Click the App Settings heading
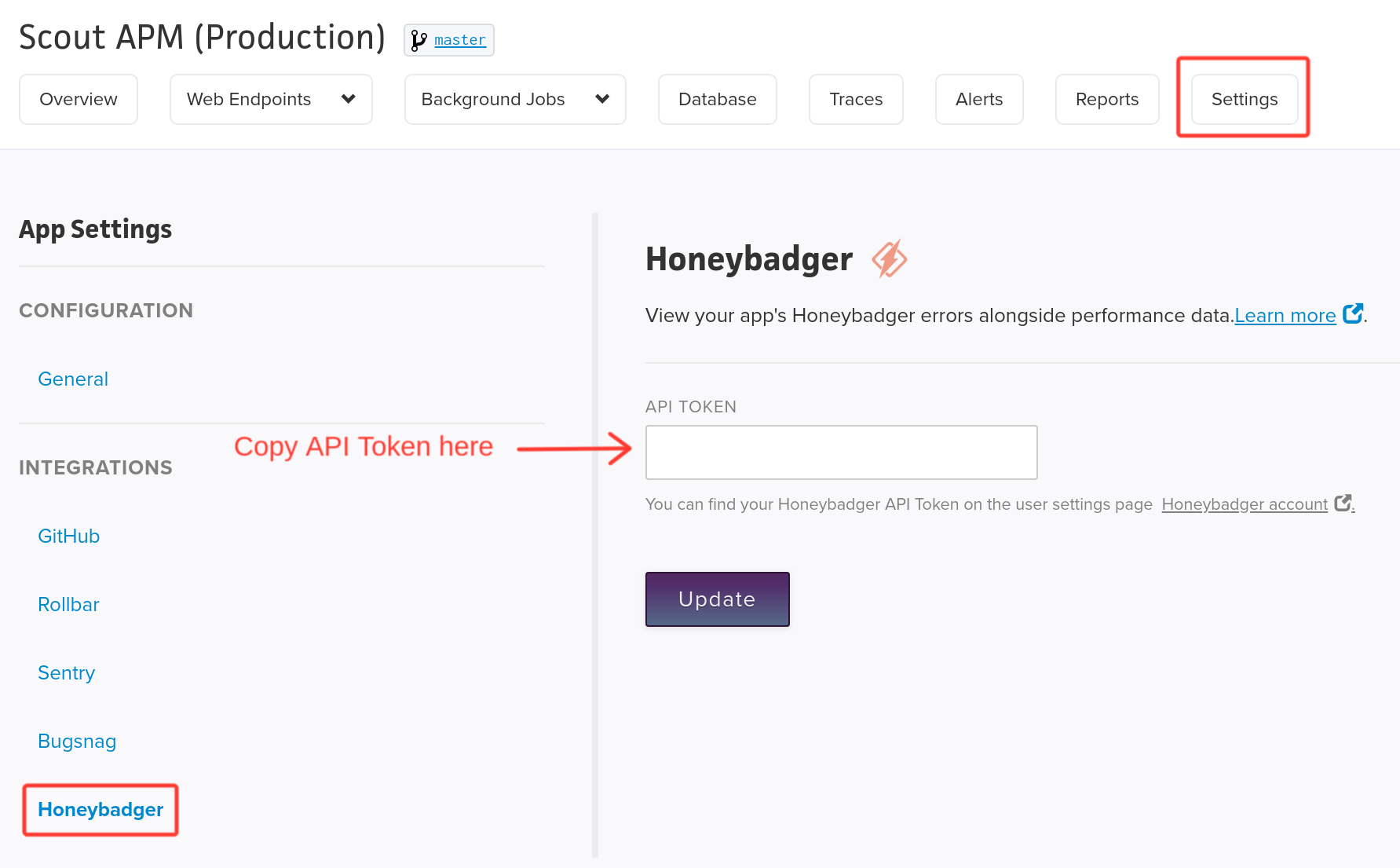 pyautogui.click(x=95, y=229)
